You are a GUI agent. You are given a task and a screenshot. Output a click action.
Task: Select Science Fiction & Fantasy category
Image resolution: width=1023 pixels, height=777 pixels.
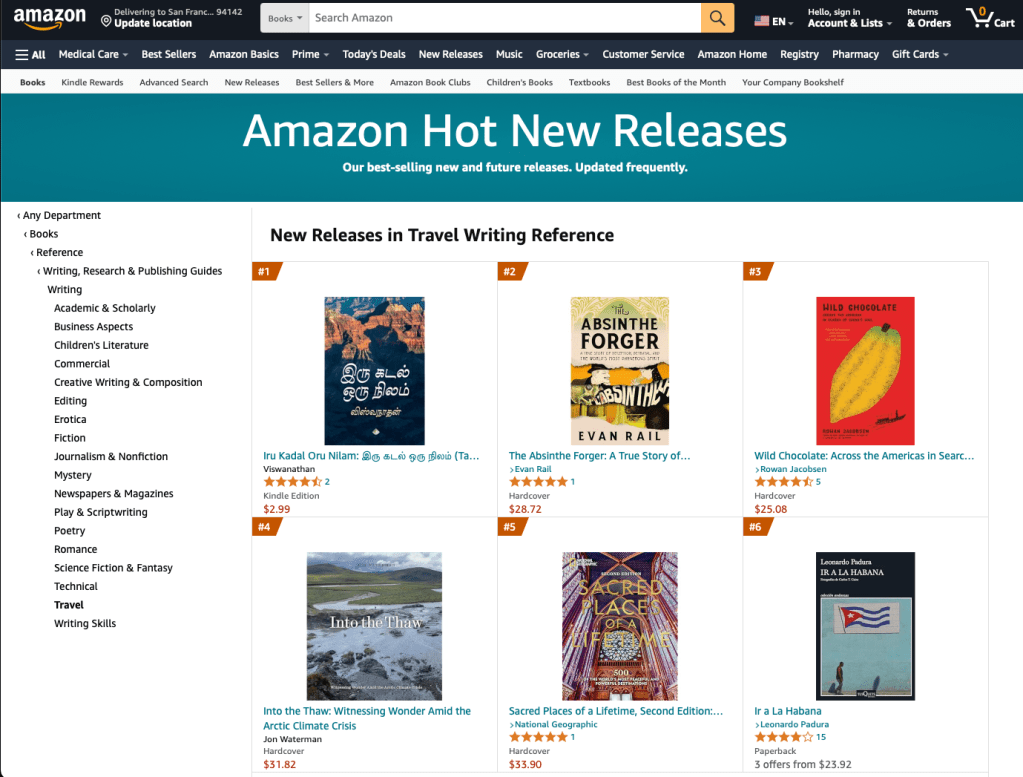pos(113,568)
